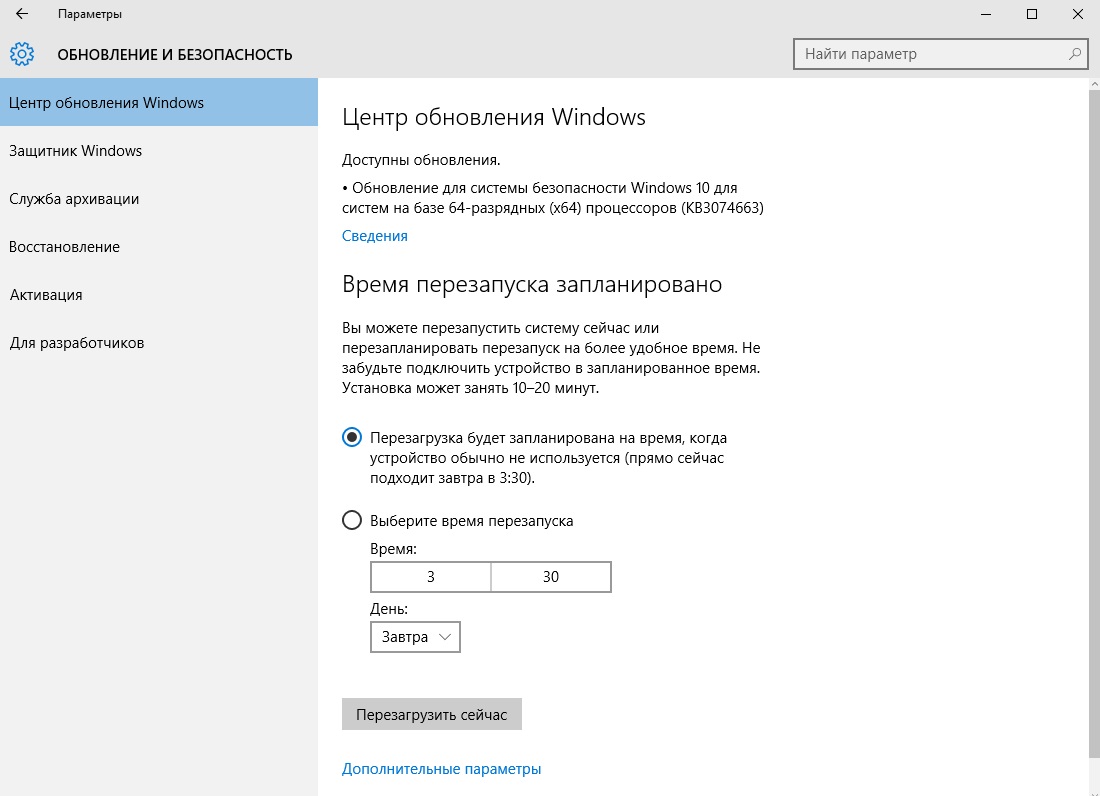Click the ОБНОВЛЕНИЕ И БЕЗОПАСНОСТЬ title

tap(175, 55)
